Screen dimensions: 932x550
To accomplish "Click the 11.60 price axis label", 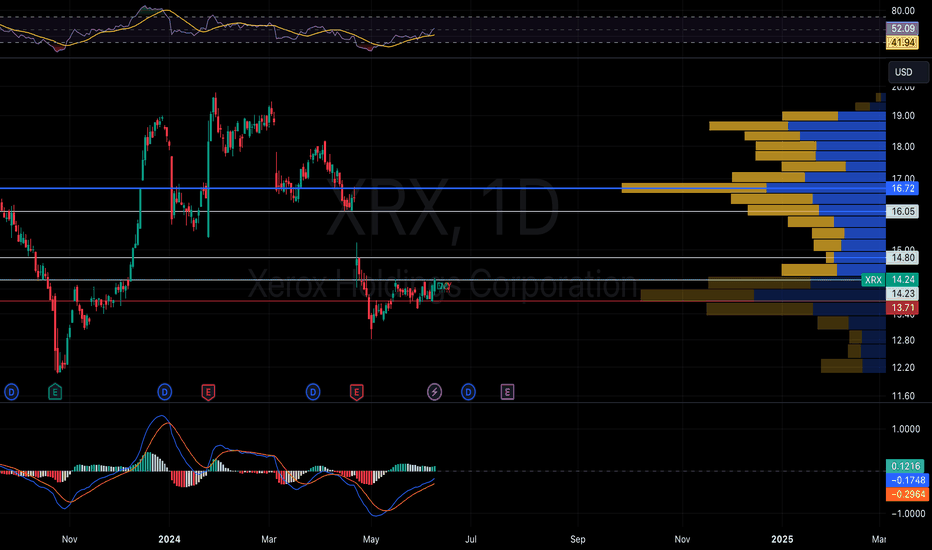I will pos(903,396).
